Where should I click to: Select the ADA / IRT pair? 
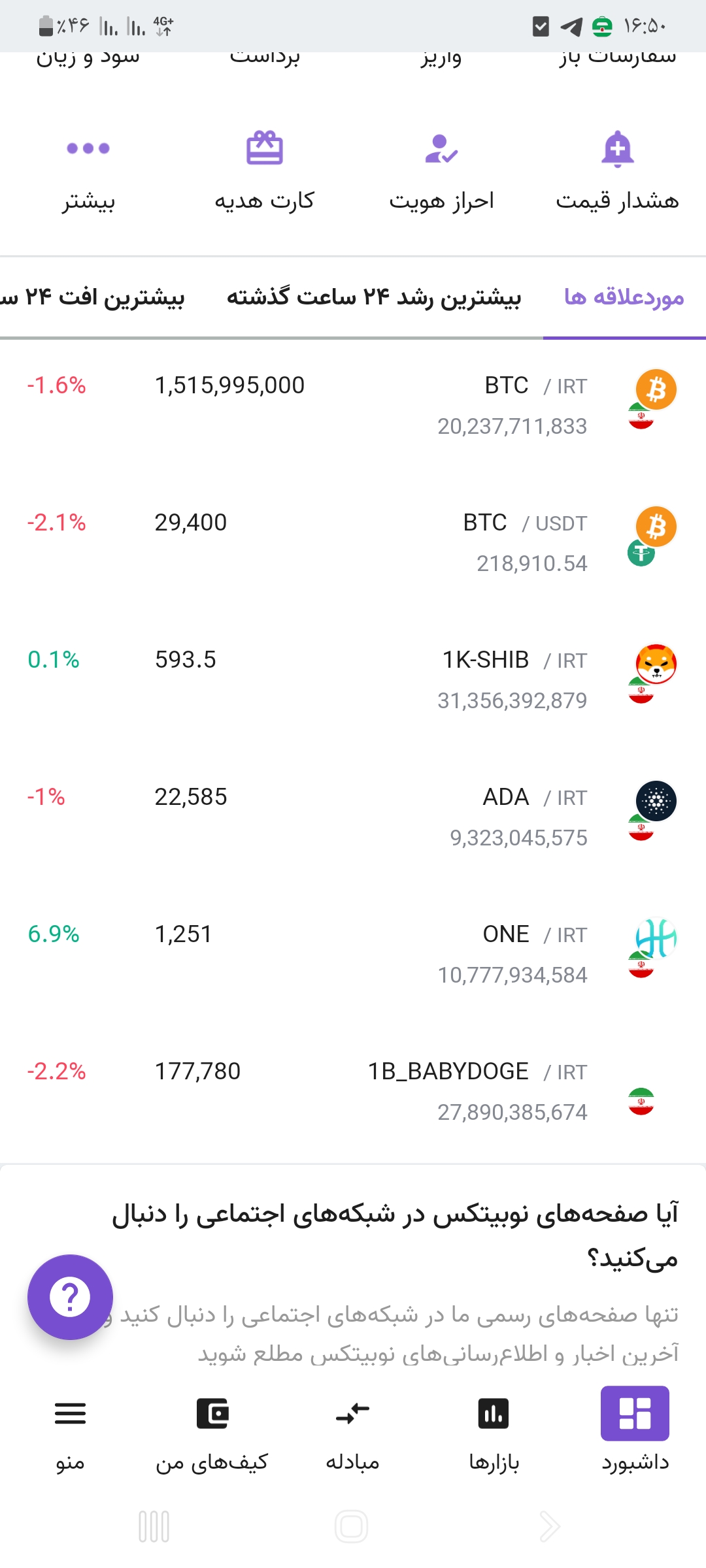click(x=353, y=817)
